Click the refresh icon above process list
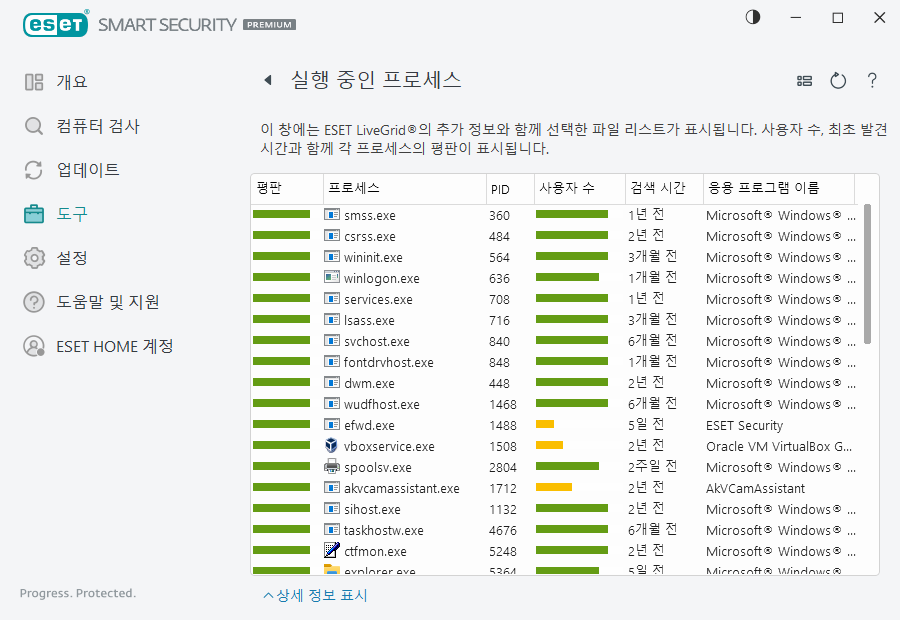The width and height of the screenshot is (900, 620). 838,81
